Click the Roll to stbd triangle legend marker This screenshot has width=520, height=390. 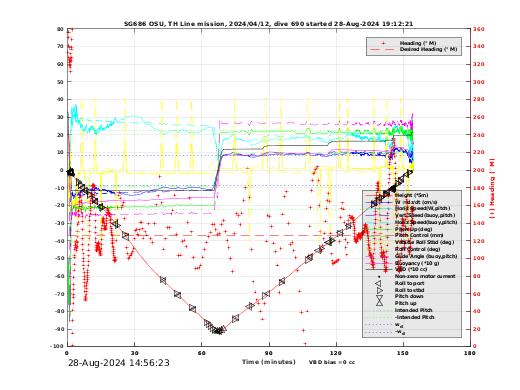coord(379,290)
